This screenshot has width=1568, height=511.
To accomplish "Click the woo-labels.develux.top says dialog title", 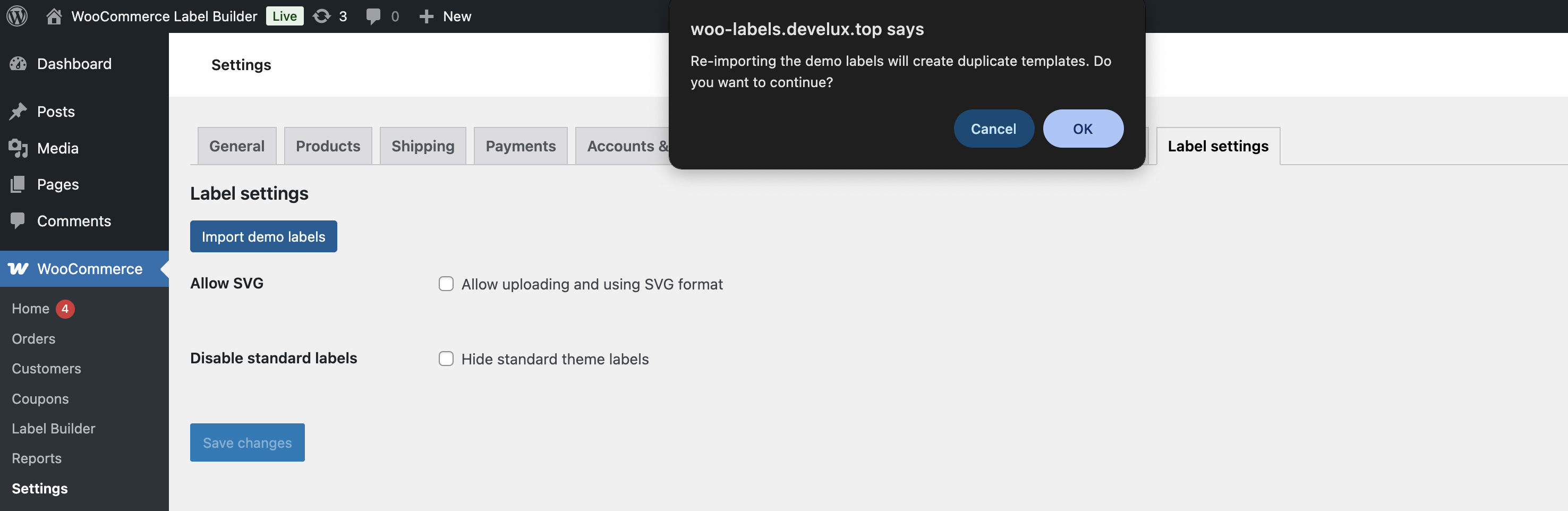I will [807, 29].
